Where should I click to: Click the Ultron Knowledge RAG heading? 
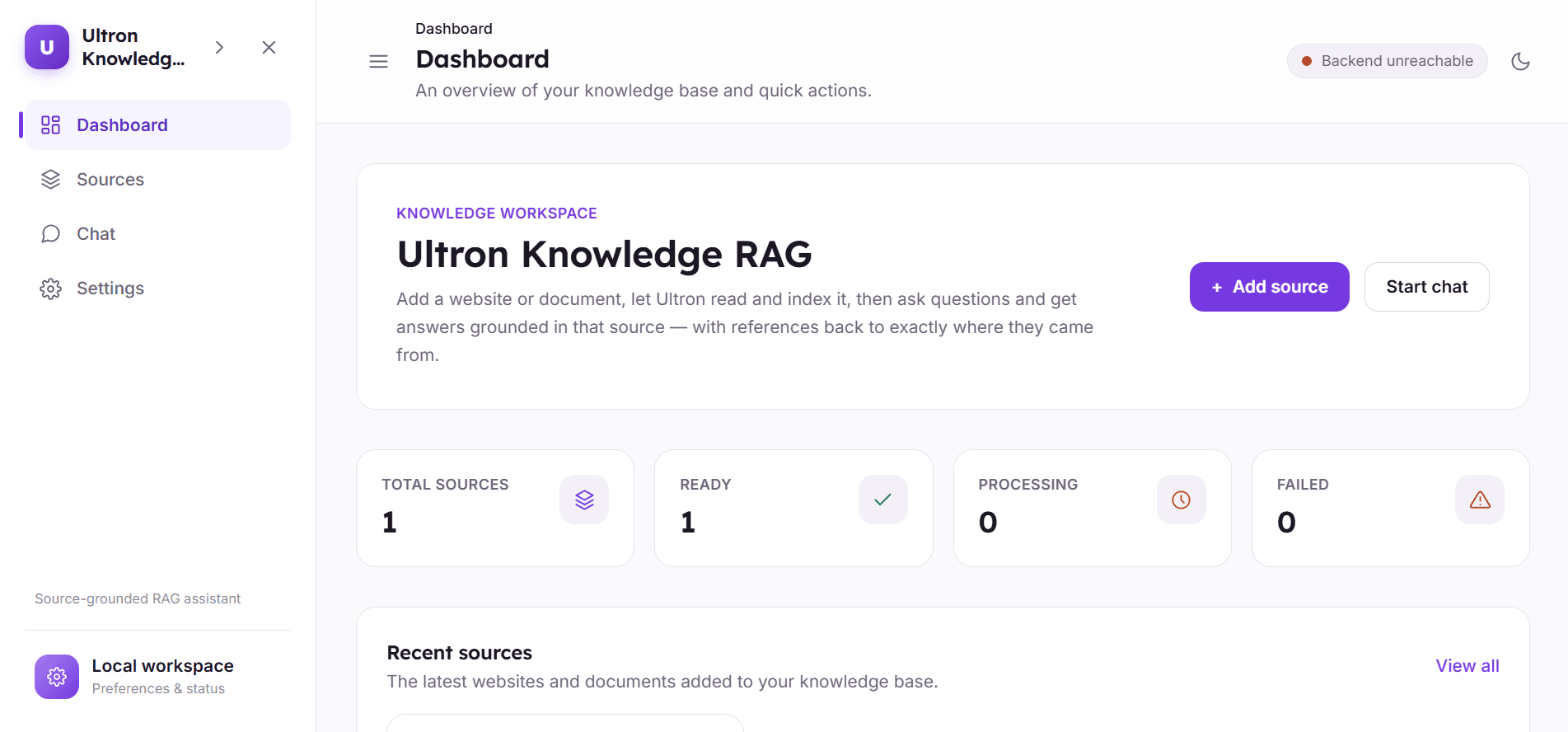[x=605, y=254]
